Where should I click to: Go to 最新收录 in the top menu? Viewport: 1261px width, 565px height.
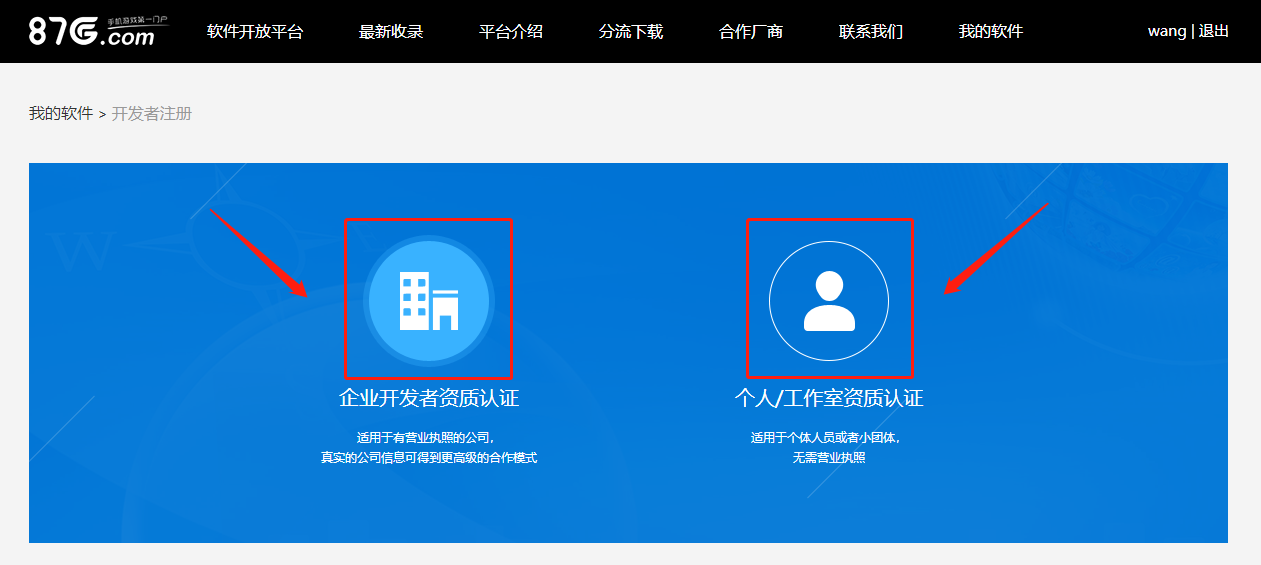pos(391,31)
